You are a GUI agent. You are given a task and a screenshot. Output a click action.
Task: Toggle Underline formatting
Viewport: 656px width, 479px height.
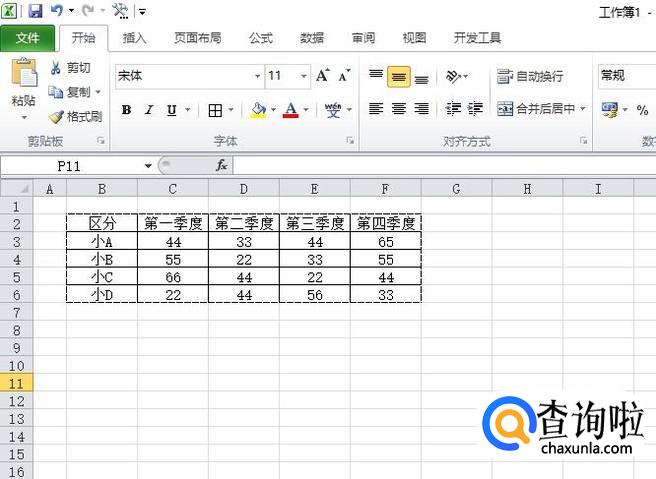coord(172,110)
